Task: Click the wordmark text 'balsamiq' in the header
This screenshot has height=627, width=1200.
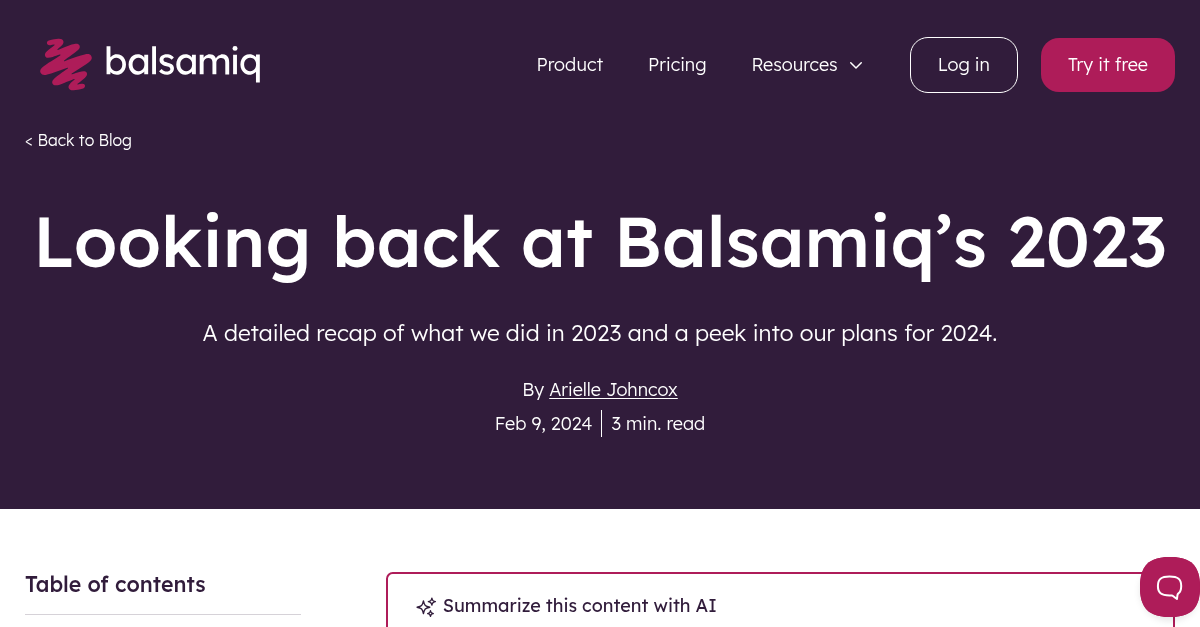Action: coord(184,62)
